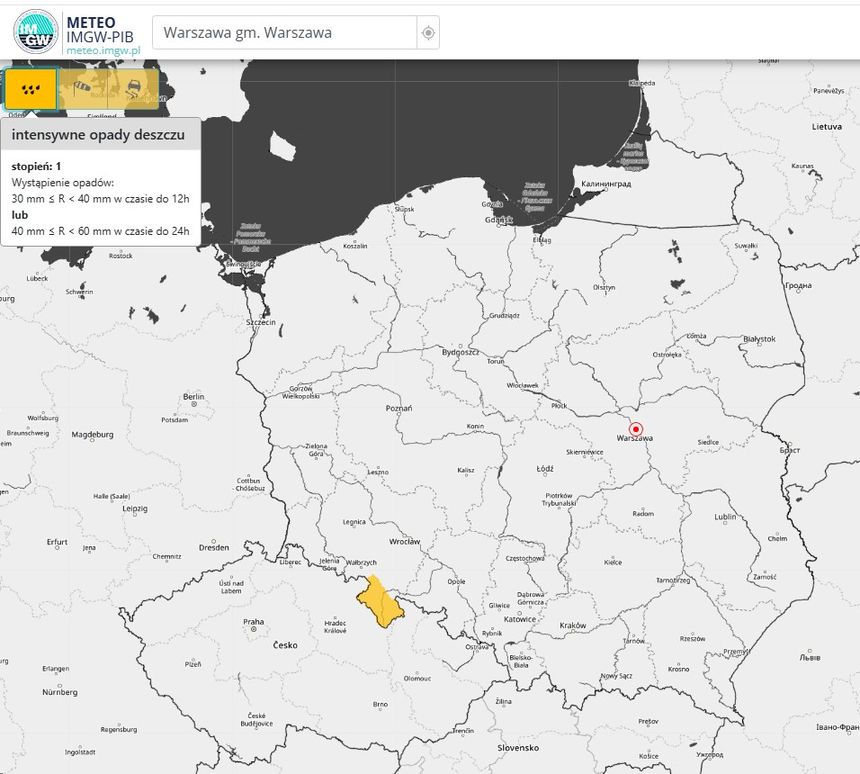Click the Brno label on the map
The image size is (860, 774).
(380, 704)
